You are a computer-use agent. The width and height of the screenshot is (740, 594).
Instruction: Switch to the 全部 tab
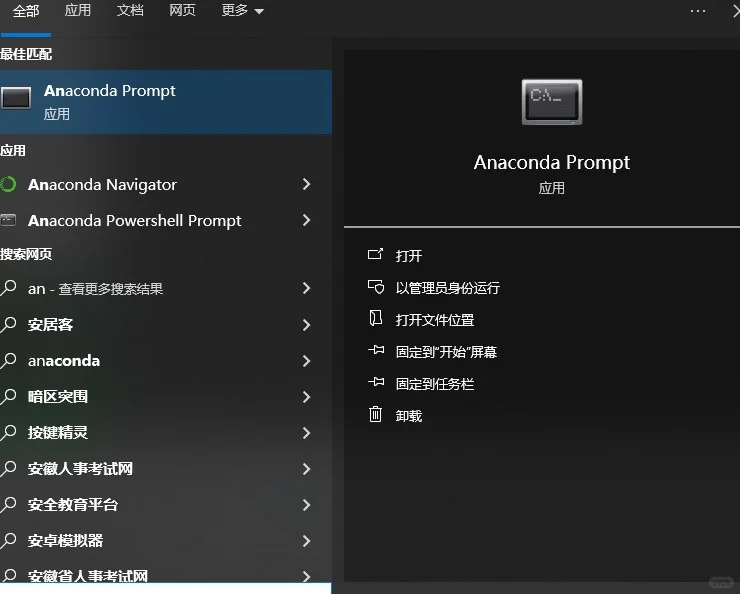(25, 11)
